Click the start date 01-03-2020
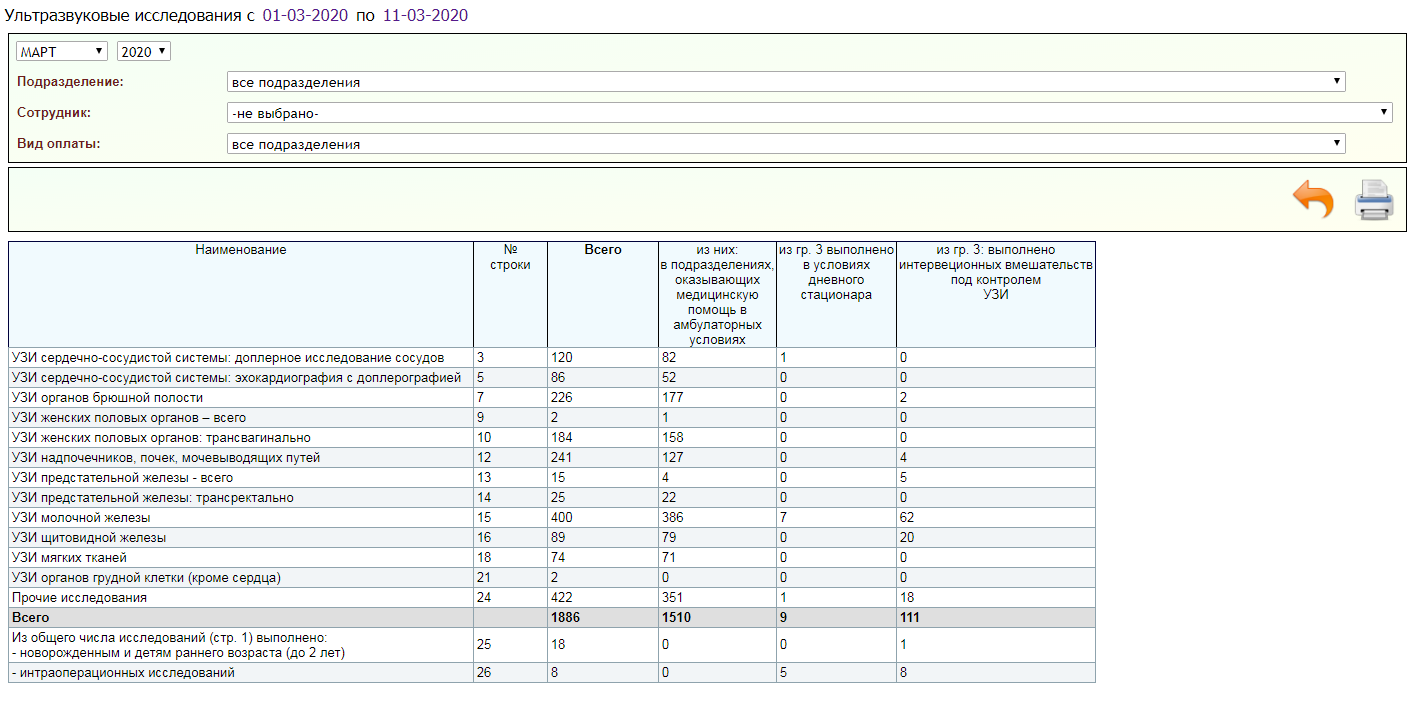Screen dimensions: 1416x701 tap(305, 16)
